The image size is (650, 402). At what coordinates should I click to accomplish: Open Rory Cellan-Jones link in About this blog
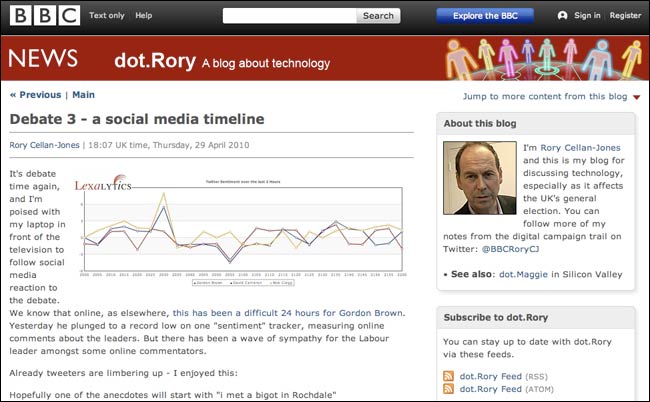(x=580, y=148)
